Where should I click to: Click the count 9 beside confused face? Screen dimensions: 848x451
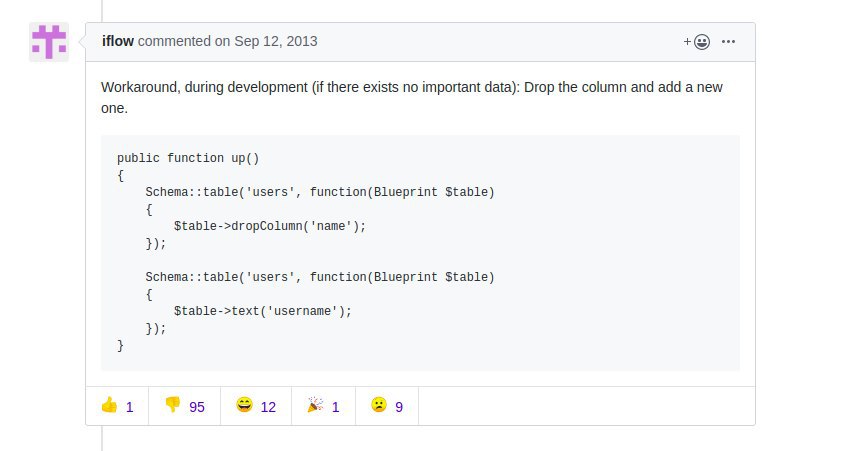399,407
